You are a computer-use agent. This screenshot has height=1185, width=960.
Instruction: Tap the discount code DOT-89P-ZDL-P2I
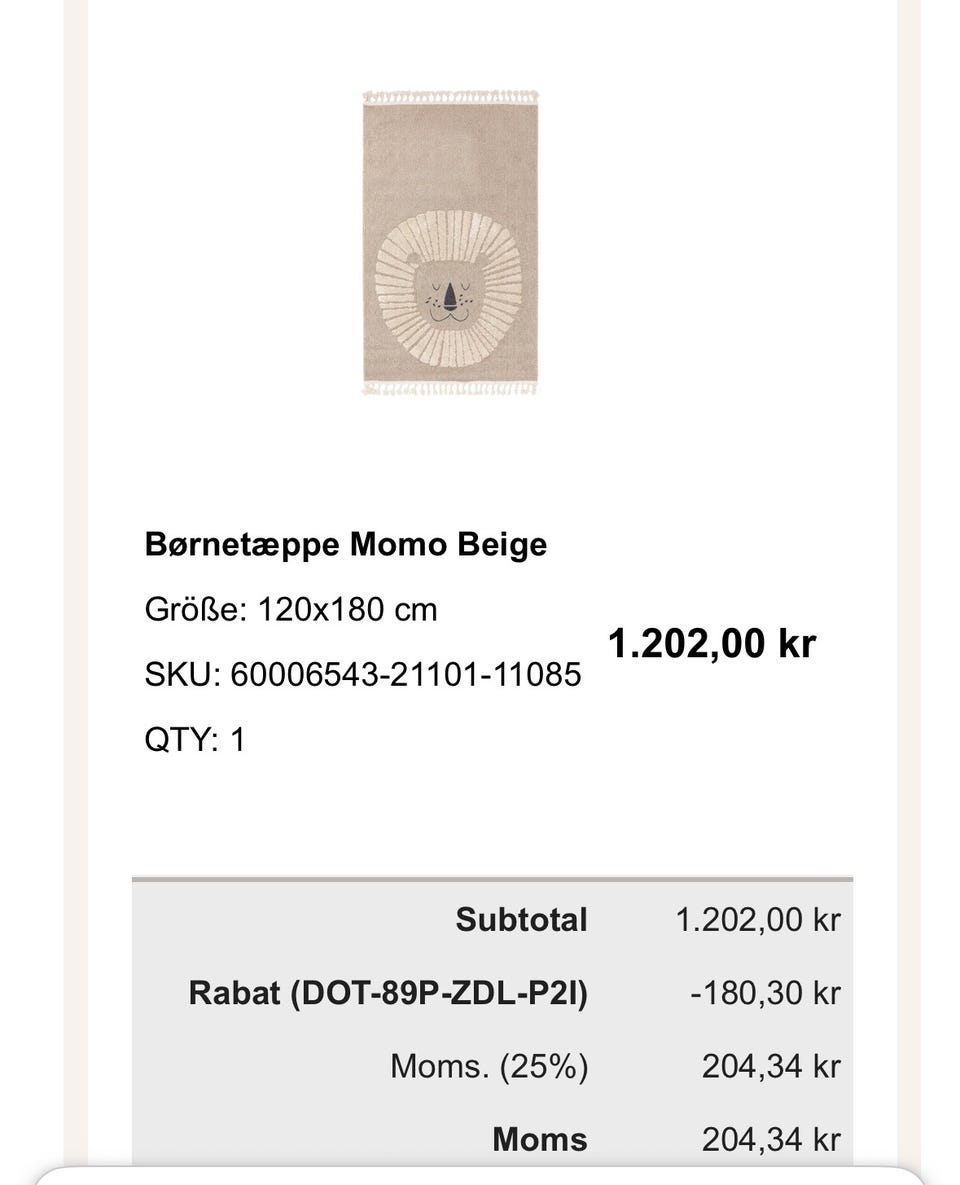[x=437, y=993]
